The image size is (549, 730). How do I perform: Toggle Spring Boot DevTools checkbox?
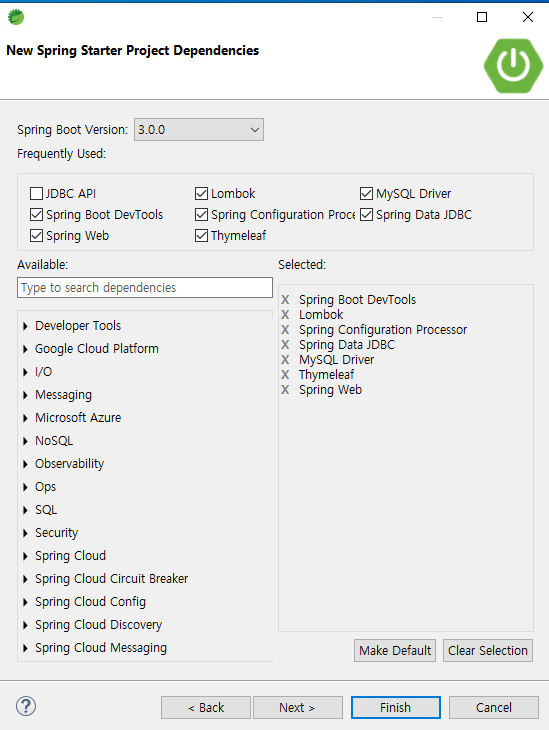tap(36, 215)
